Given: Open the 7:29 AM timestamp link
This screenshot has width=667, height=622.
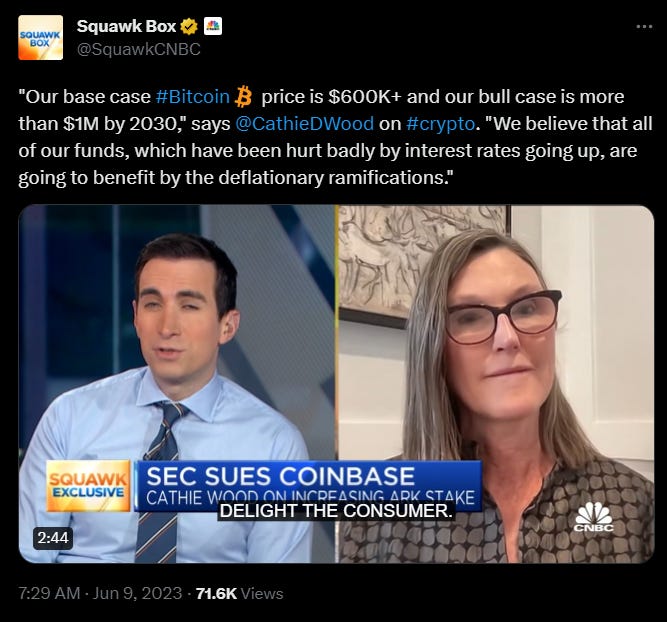Looking at the screenshot, I should click(49, 593).
